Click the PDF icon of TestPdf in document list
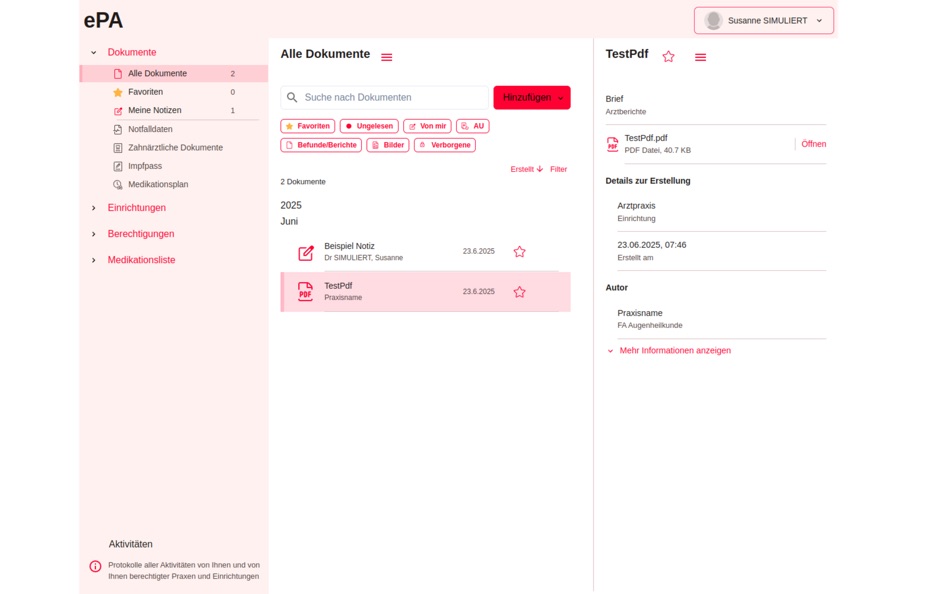The width and height of the screenshot is (950, 594). [x=305, y=291]
